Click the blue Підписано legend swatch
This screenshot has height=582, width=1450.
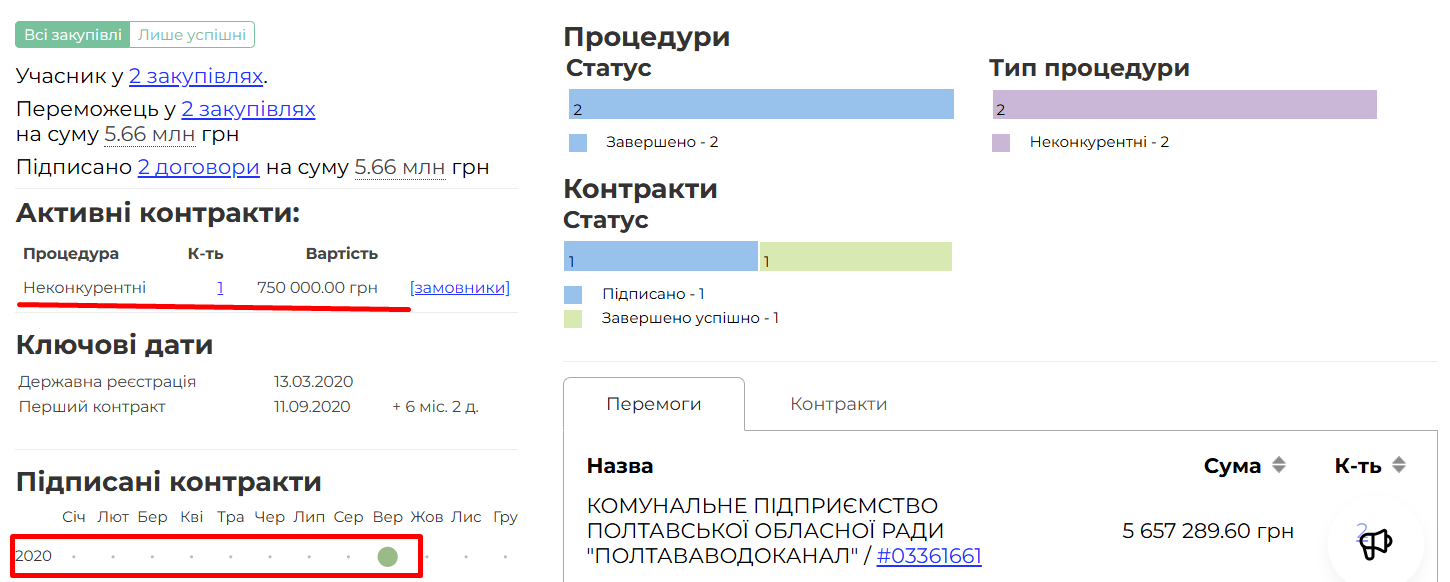pyautogui.click(x=573, y=295)
